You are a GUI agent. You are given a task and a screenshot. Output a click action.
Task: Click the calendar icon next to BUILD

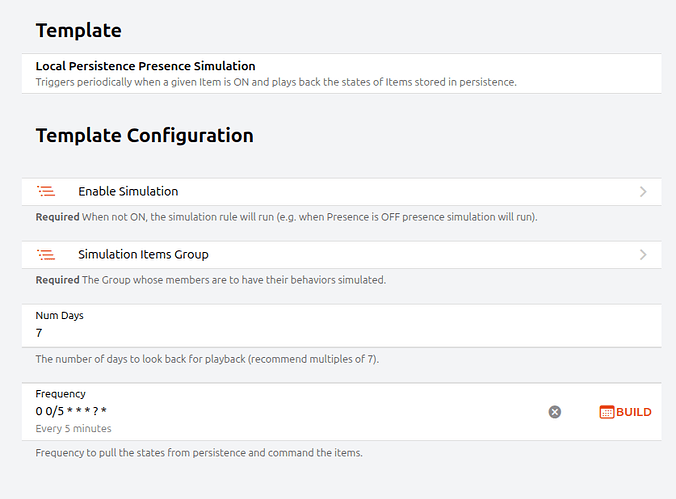(606, 412)
